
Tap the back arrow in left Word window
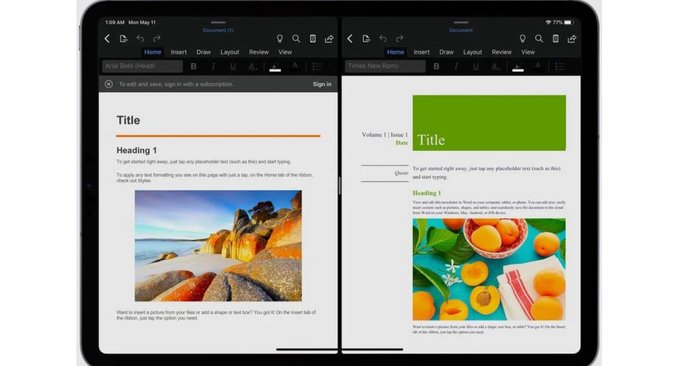[x=107, y=39]
